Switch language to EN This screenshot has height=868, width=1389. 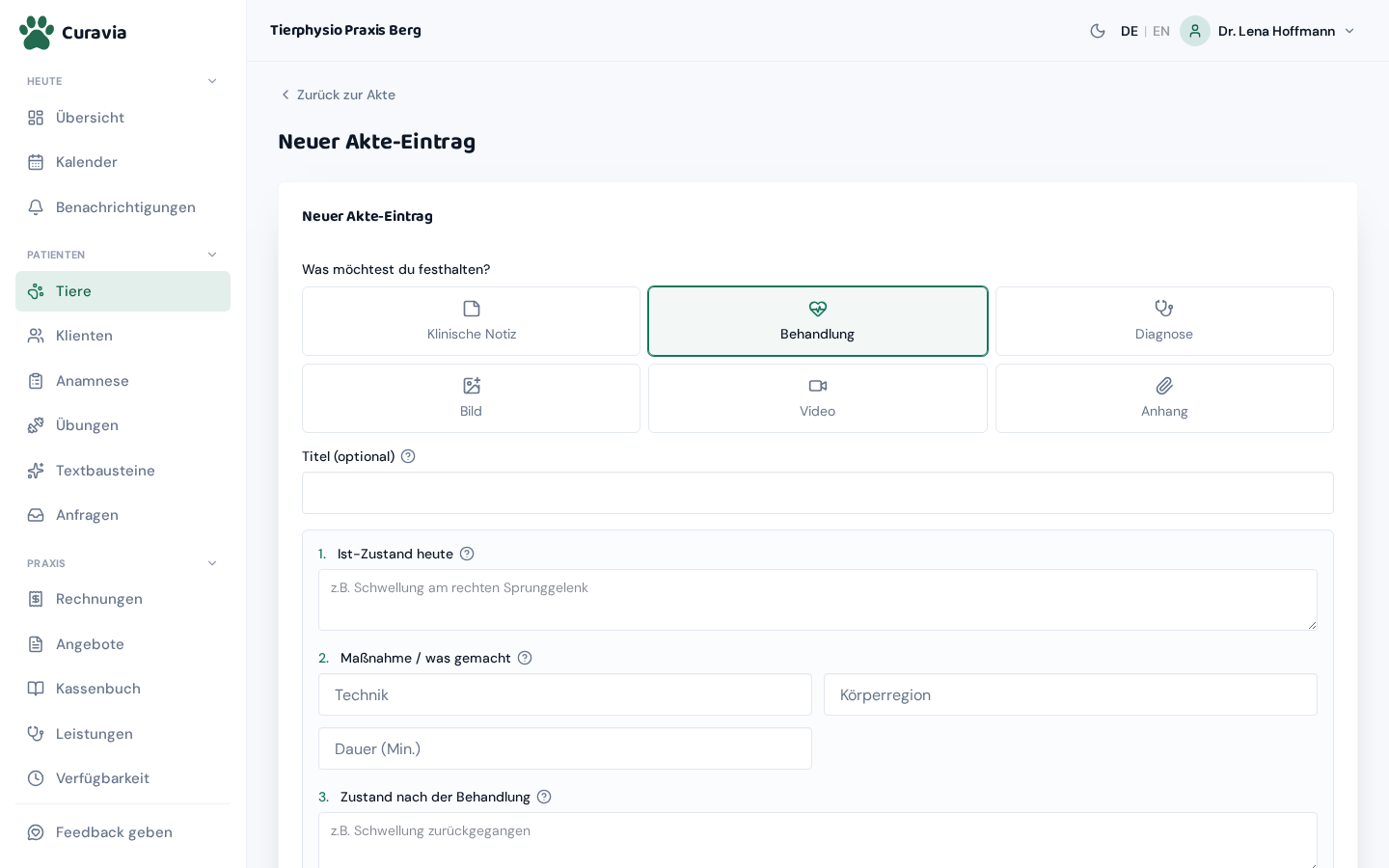[x=1161, y=31]
